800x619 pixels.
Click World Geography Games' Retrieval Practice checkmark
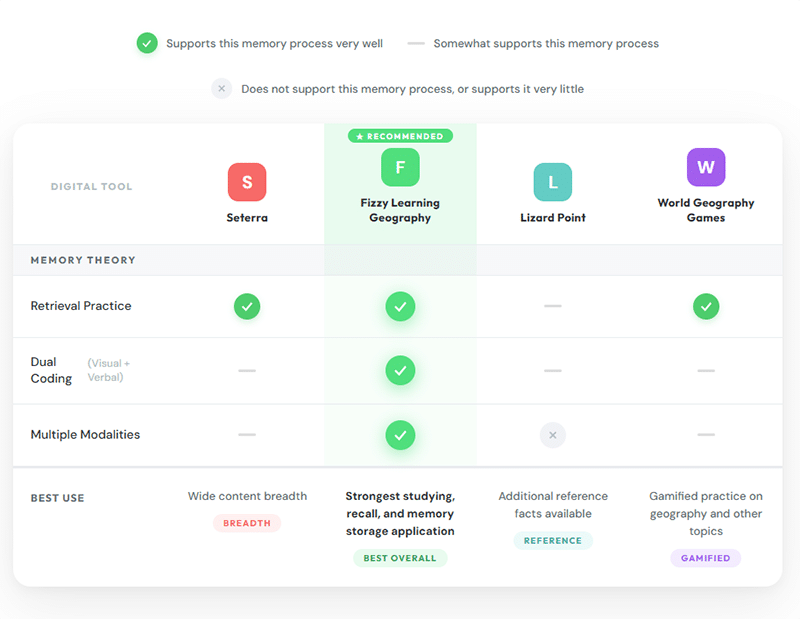point(706,307)
